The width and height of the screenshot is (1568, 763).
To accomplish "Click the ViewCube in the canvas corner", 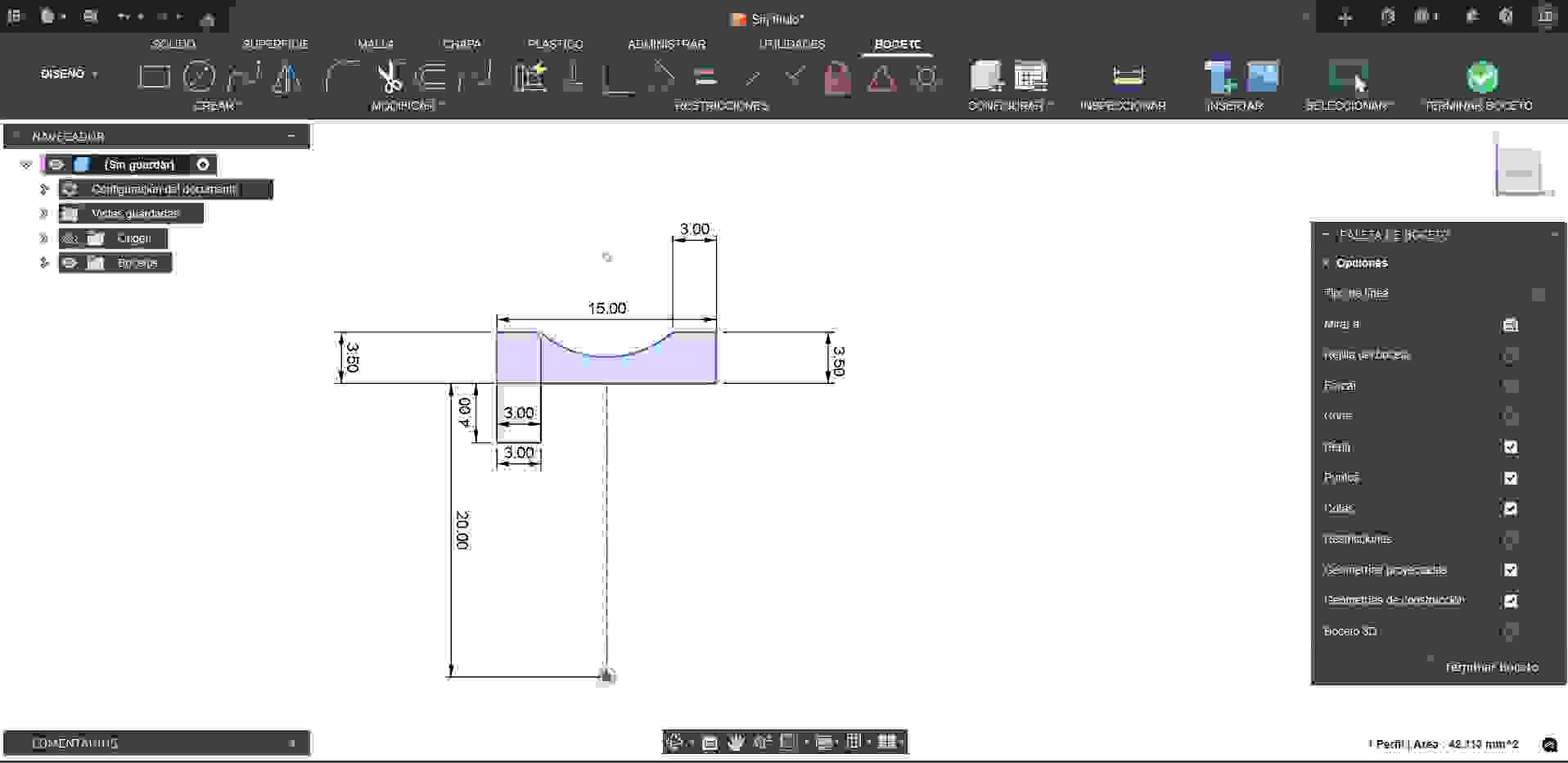I will [1519, 171].
